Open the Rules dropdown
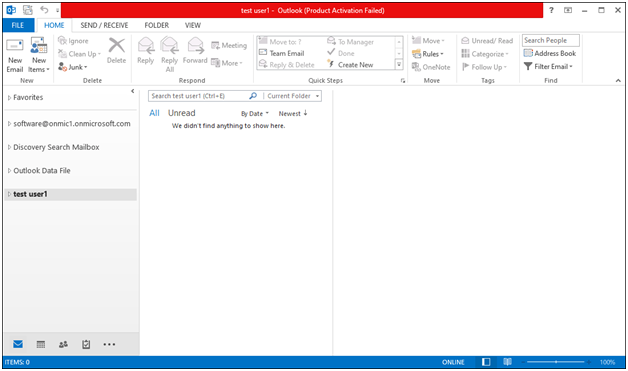The width and height of the screenshot is (628, 371). (428, 54)
